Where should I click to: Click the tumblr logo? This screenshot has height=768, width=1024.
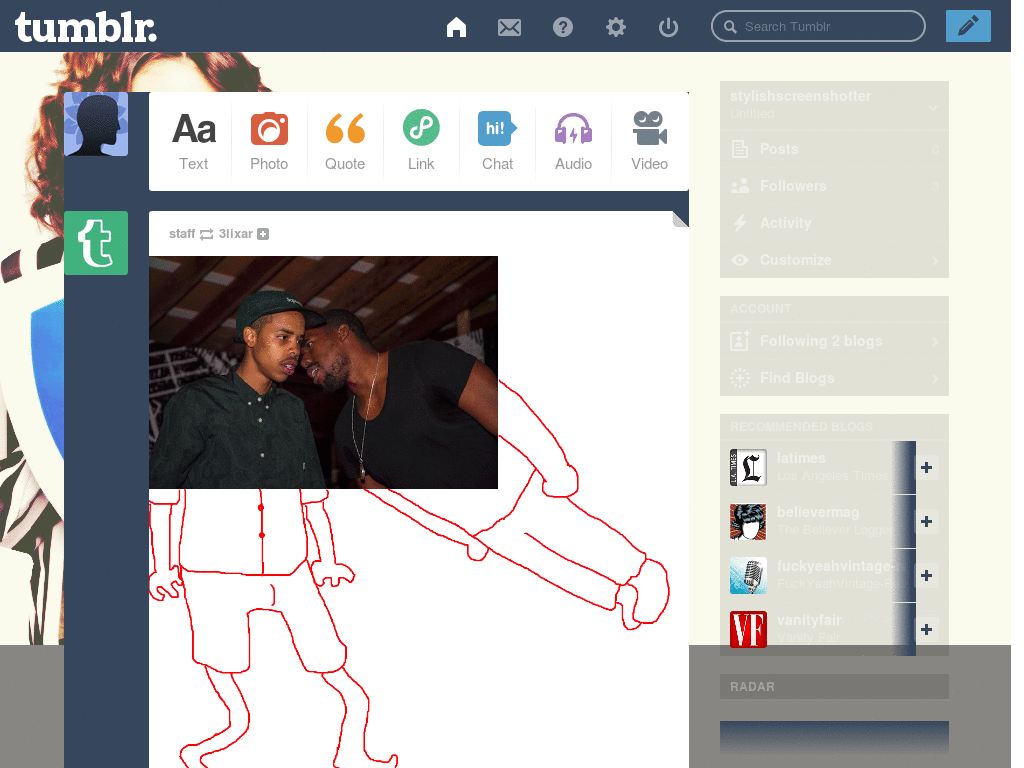point(86,28)
